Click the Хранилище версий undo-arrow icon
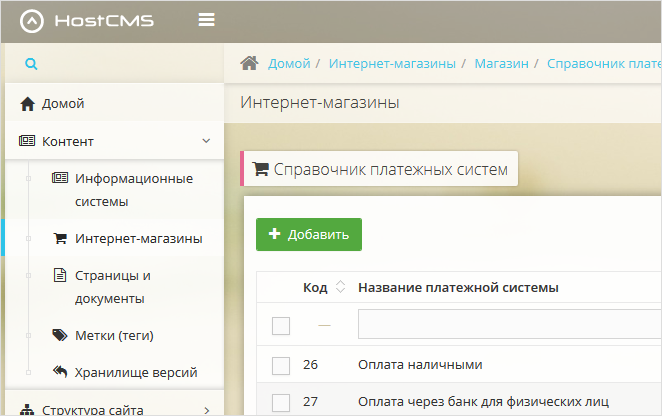The image size is (662, 416). 59,372
